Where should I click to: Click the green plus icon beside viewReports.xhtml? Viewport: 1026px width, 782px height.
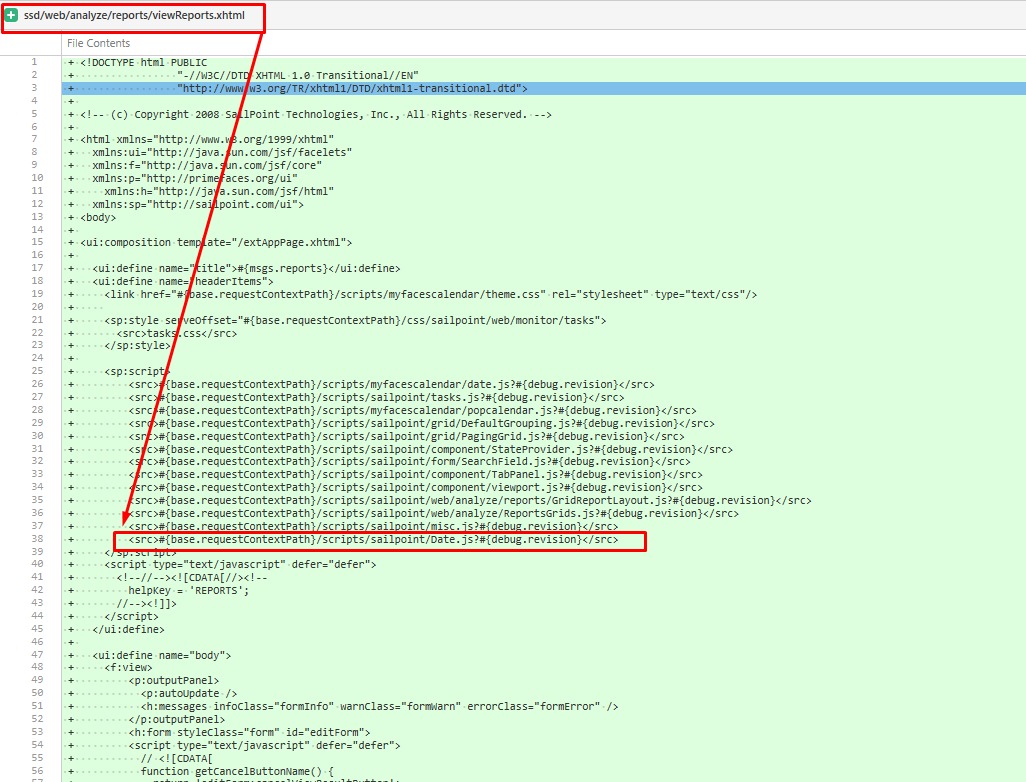click(x=11, y=15)
